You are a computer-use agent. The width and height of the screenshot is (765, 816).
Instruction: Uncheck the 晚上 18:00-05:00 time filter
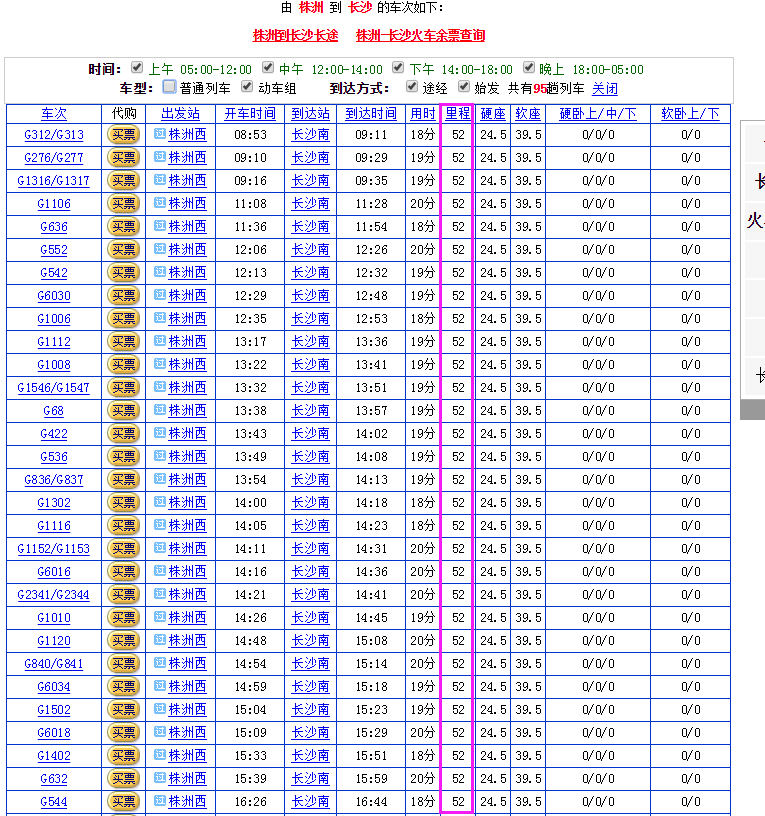529,67
